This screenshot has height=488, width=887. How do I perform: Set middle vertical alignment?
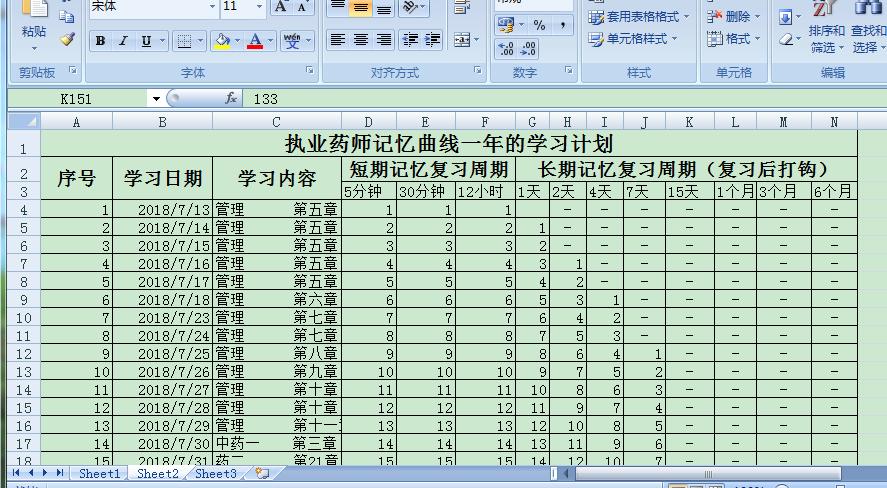361,8
